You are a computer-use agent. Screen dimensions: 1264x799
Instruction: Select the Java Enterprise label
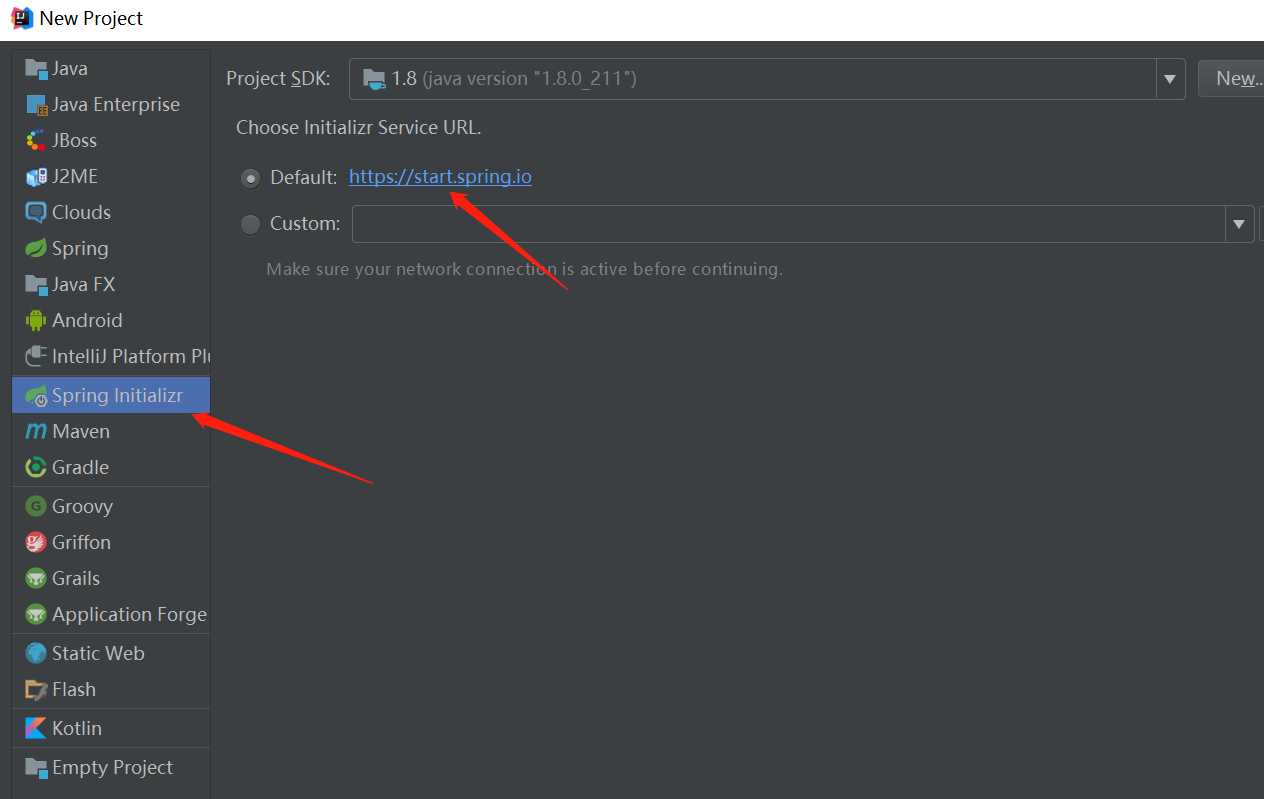pos(116,105)
